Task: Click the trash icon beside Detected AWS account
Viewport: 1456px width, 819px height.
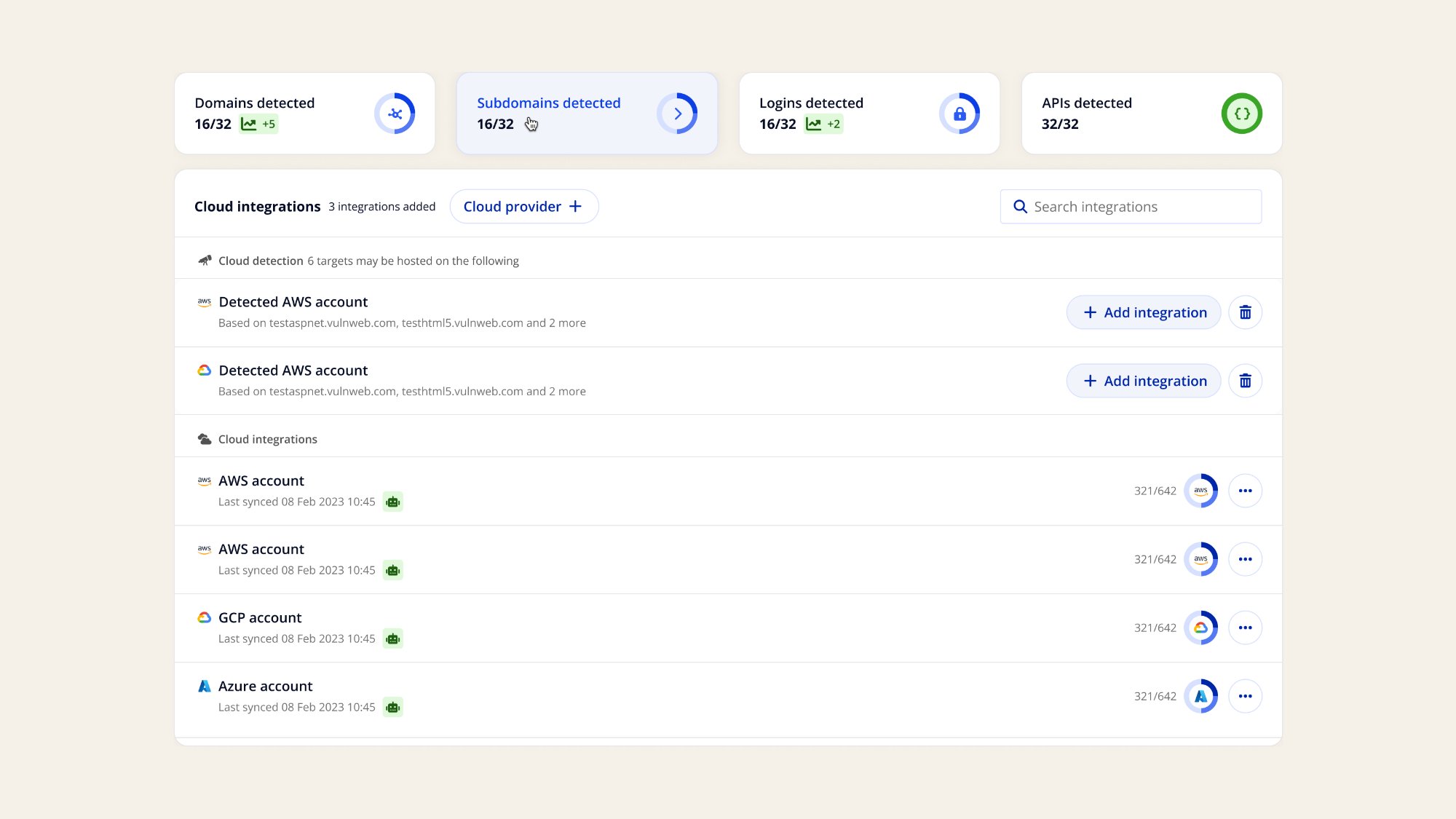Action: [1245, 312]
